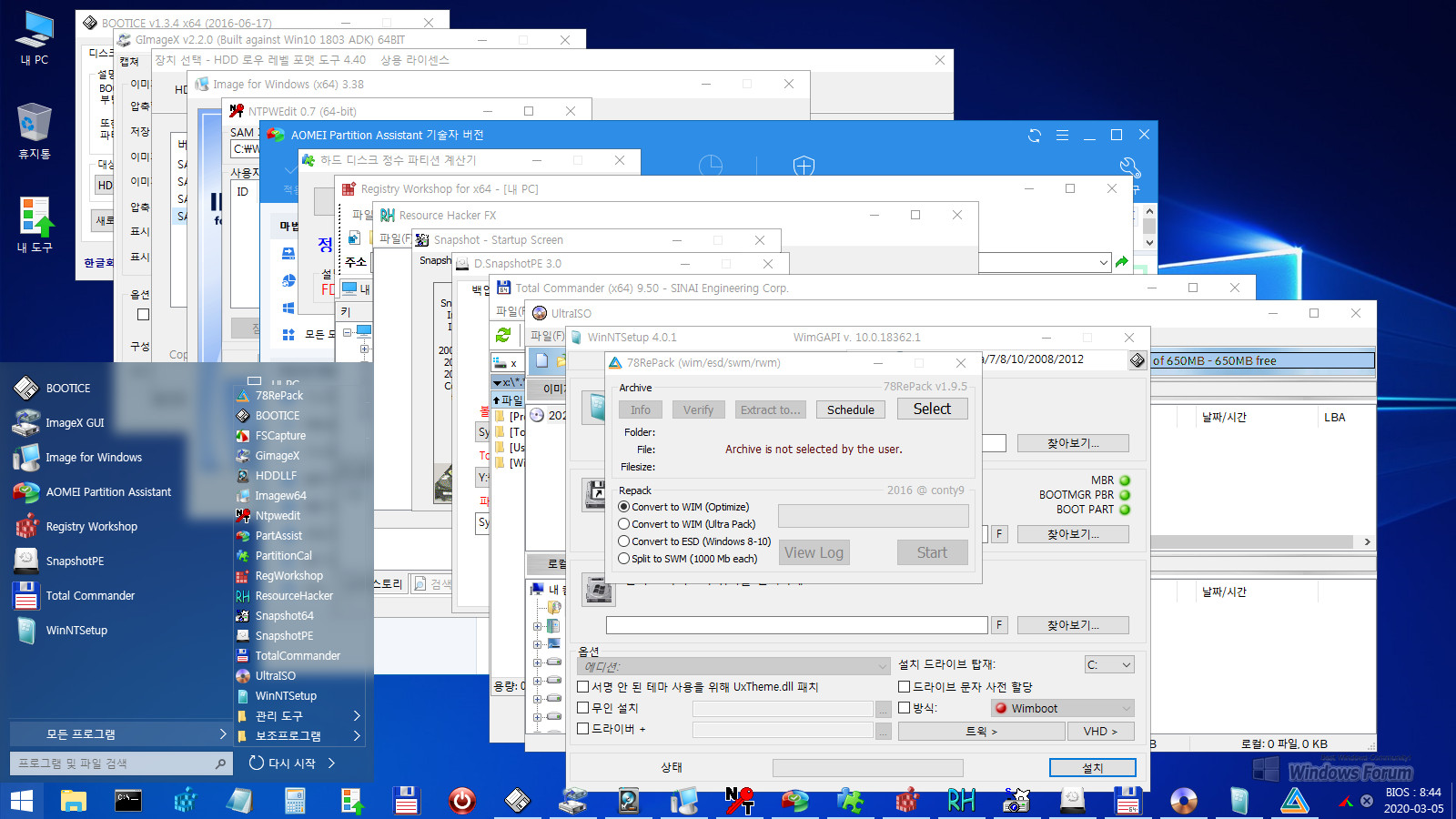Open 파일(F) menu in UltraISO
Viewport: 1456px width, 819px height.
tap(547, 336)
